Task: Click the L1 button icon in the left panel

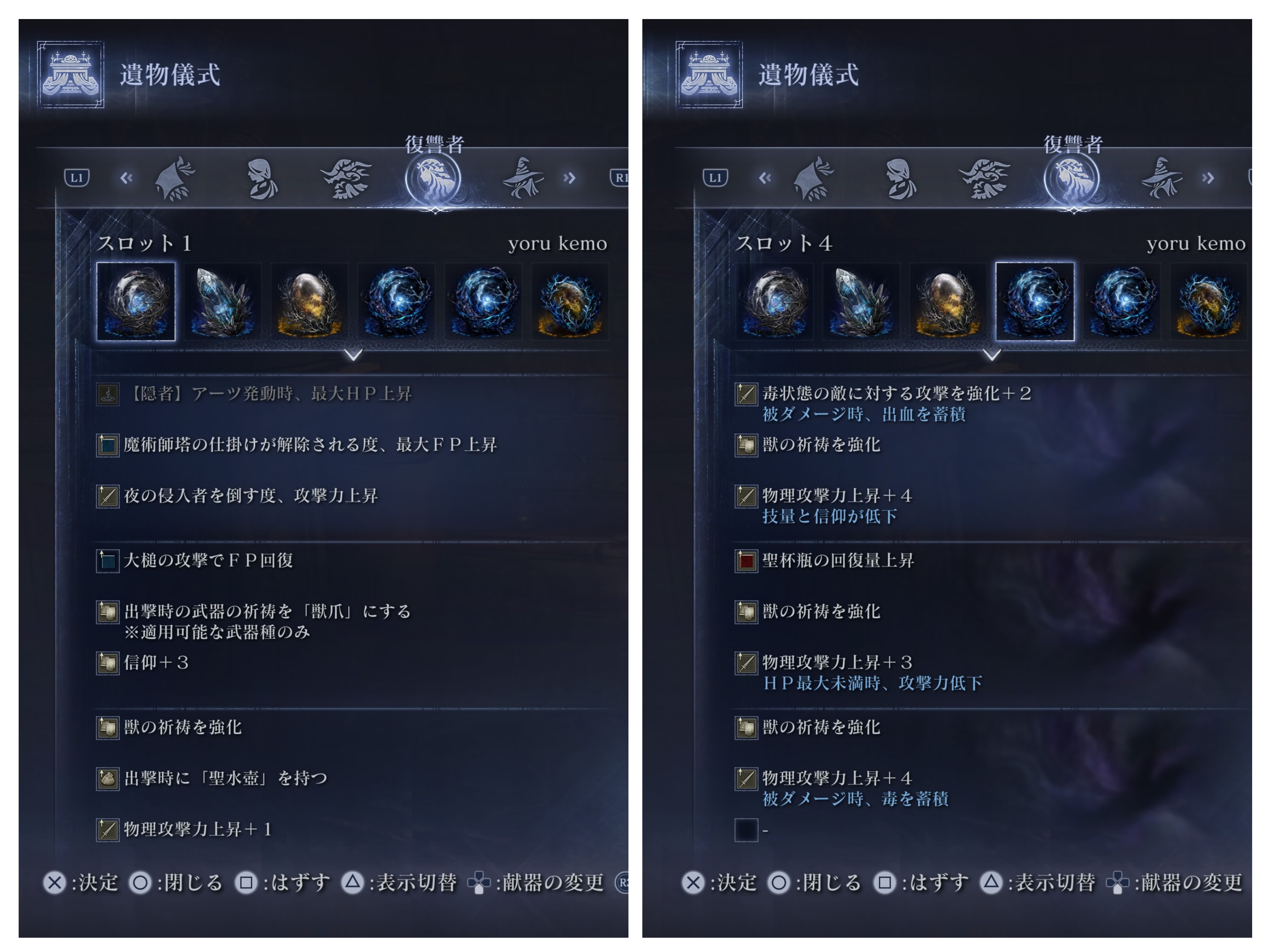Action: [76, 178]
